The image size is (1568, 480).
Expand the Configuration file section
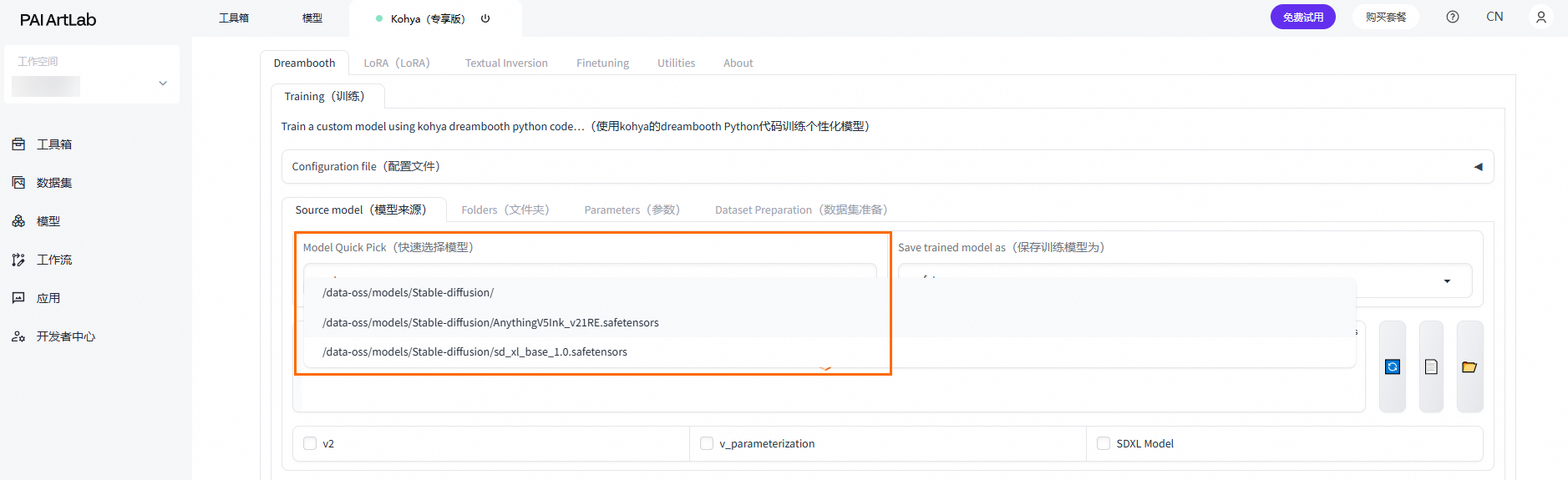pyautogui.click(x=887, y=167)
